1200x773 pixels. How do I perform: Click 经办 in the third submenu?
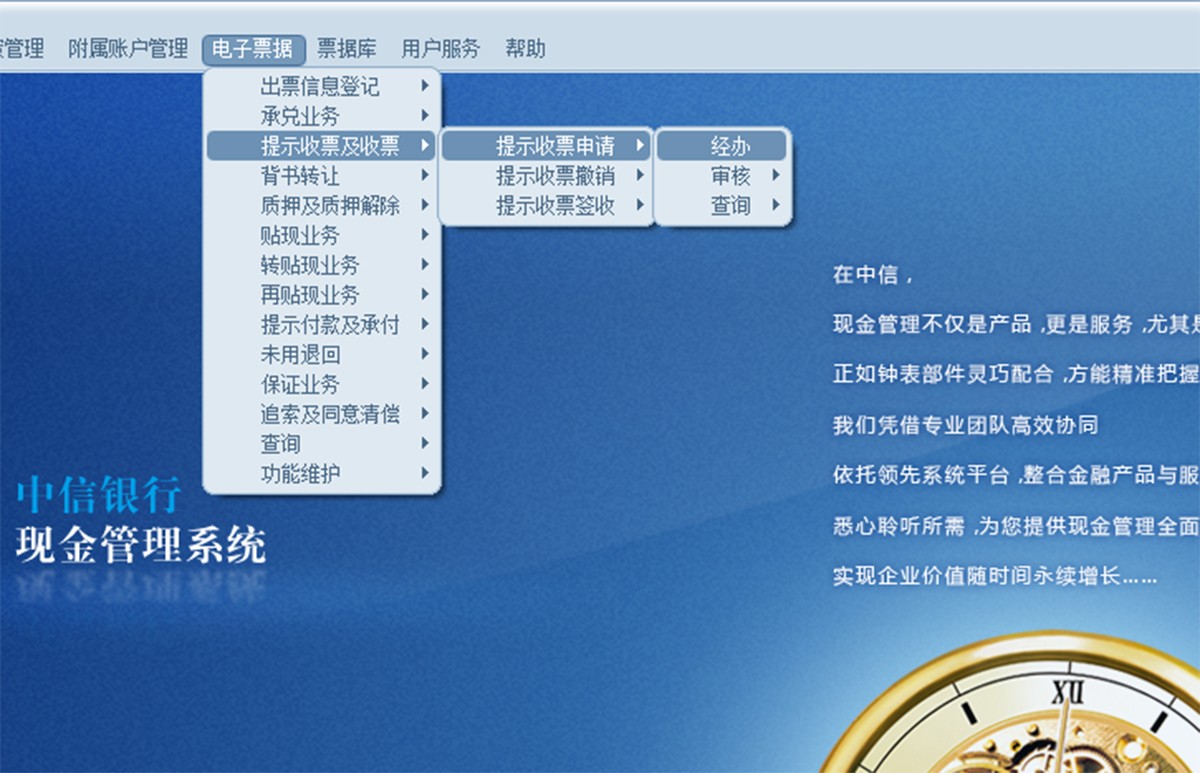[x=723, y=146]
